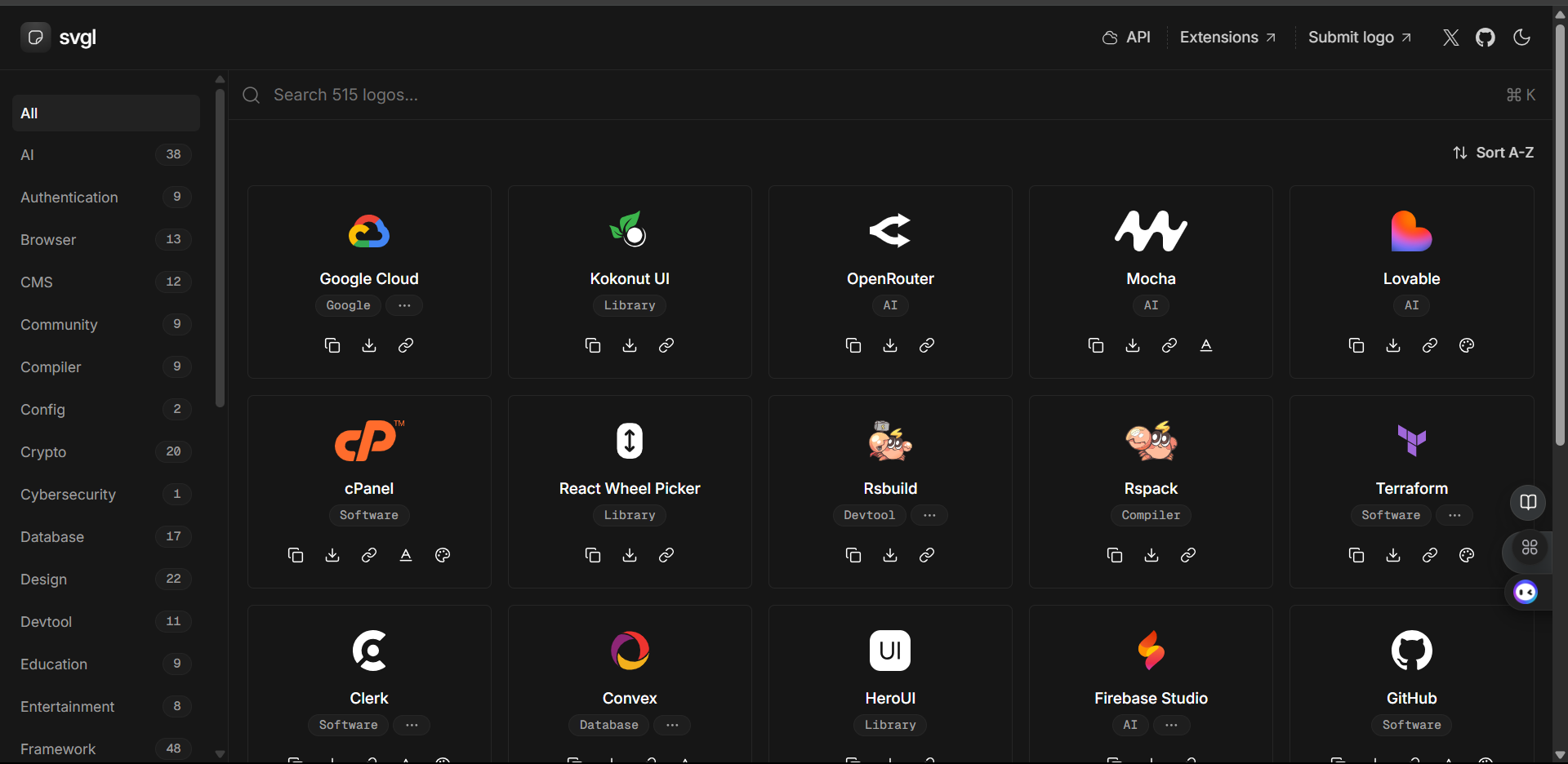Open the Submit logo link

1360,38
